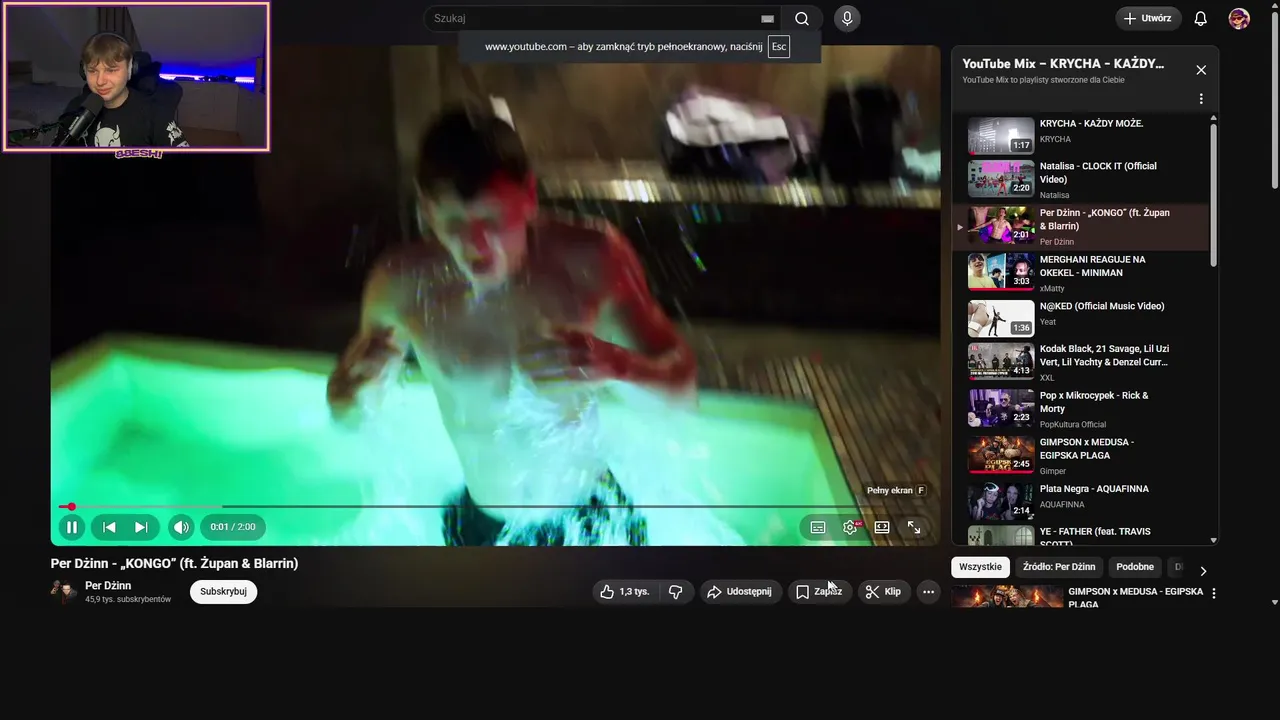Select the Podobne filter chip
Viewport: 1280px width, 720px height.
(1135, 567)
